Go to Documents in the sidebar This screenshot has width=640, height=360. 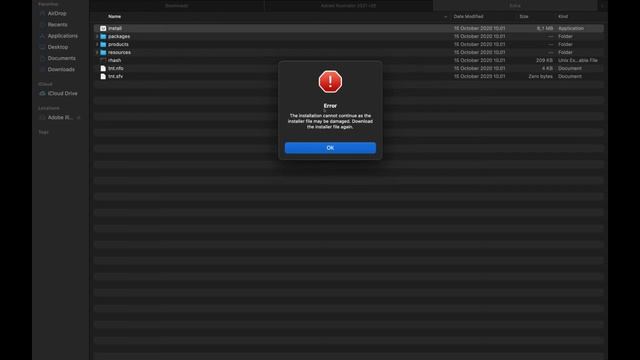point(62,58)
